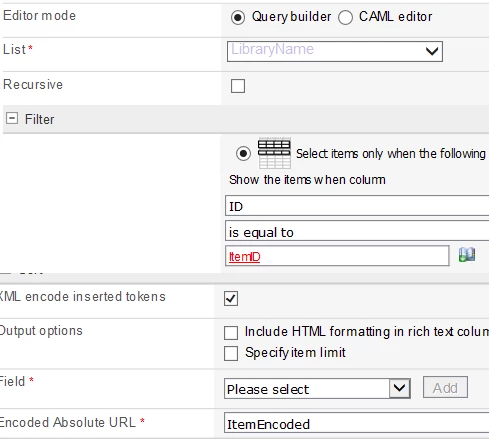Open the 'Please select' Field dropdown
This screenshot has height=439, width=489.
point(317,388)
